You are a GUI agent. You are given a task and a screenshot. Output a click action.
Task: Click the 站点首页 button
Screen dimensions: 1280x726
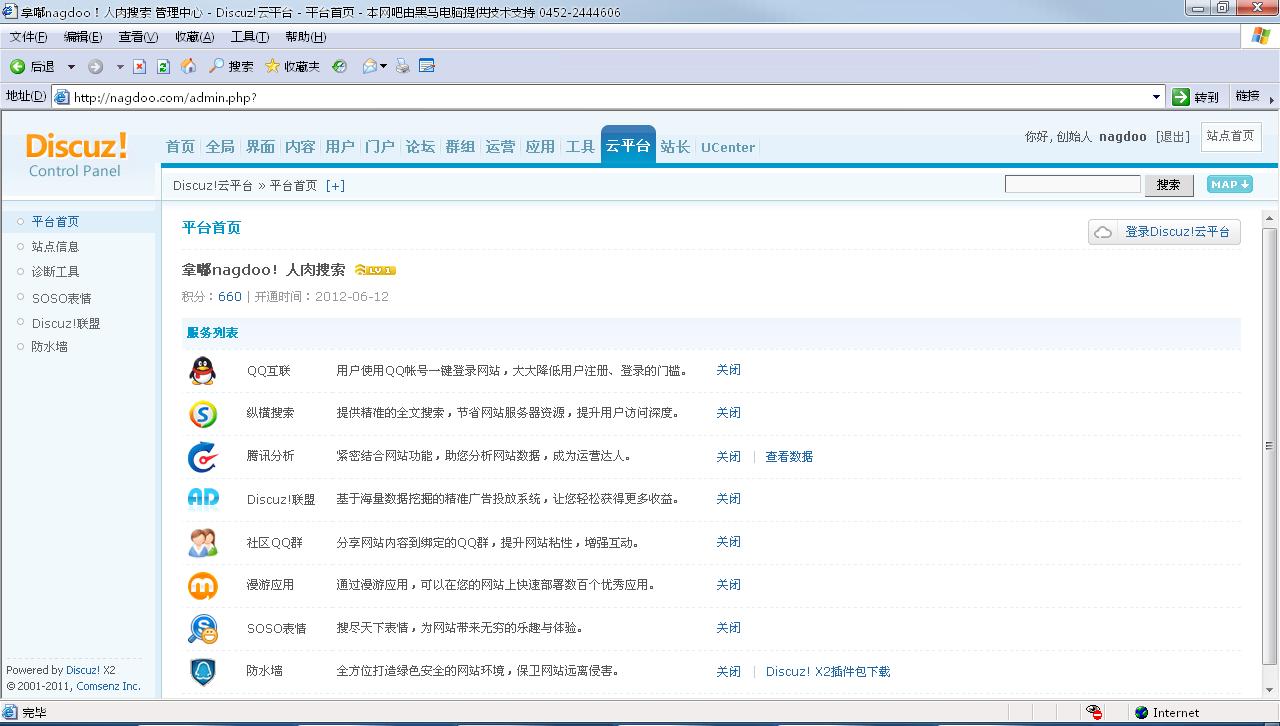tap(1230, 136)
